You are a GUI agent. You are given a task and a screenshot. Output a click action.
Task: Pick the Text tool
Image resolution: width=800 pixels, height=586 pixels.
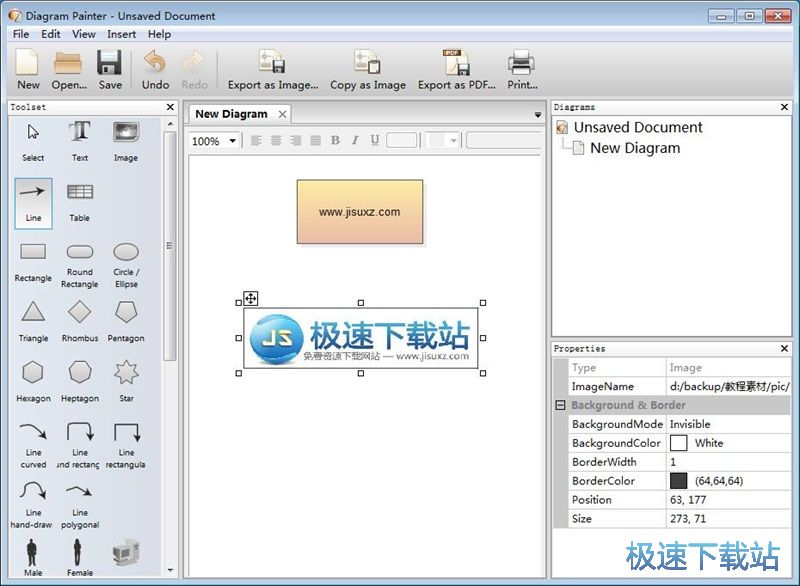80,142
